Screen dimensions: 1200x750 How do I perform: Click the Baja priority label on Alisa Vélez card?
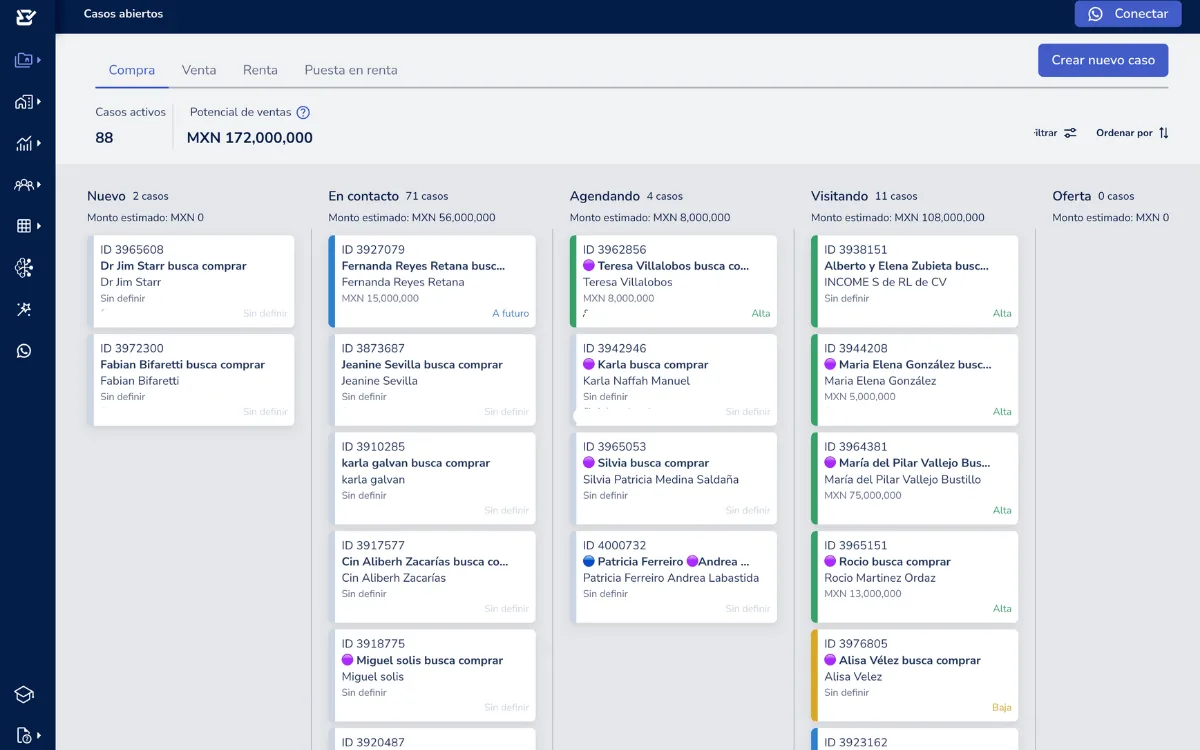tap(1002, 707)
